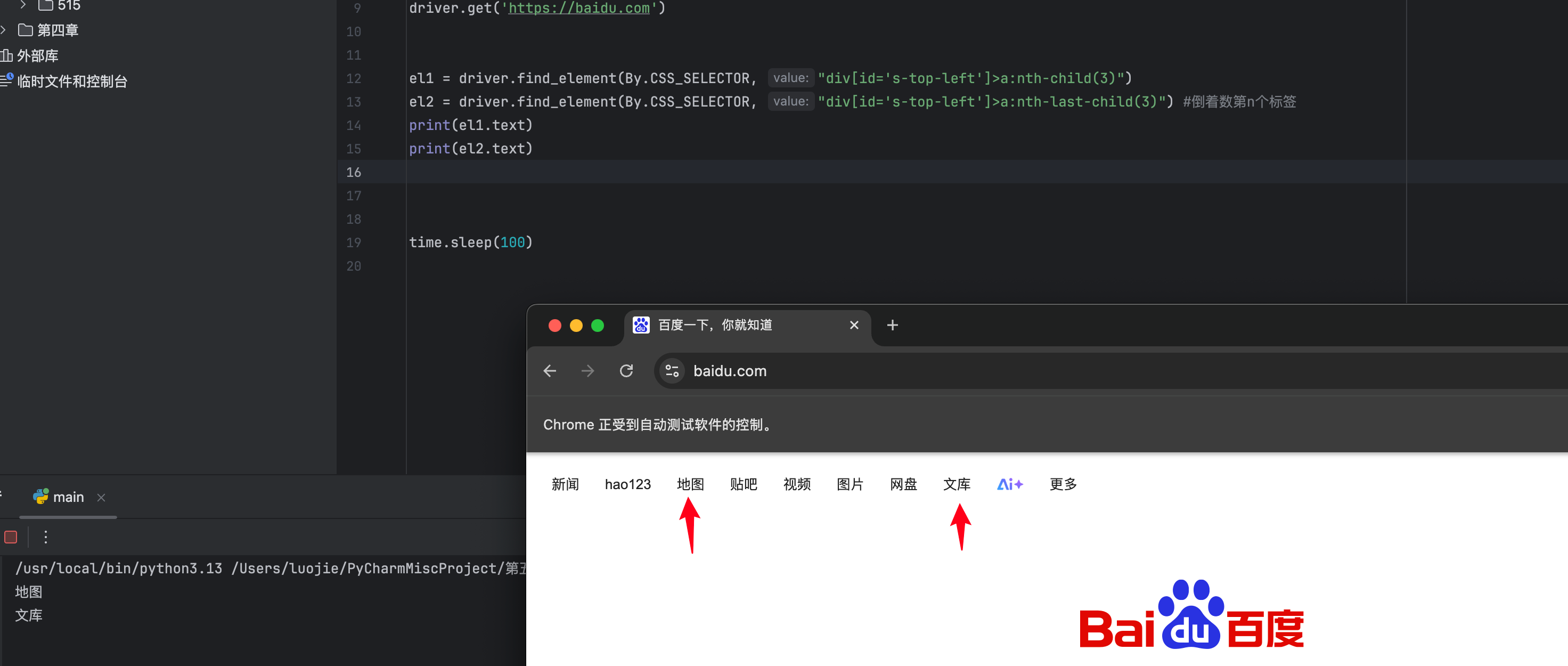Select the 外部库 tree node
1568x666 pixels.
tap(37, 56)
